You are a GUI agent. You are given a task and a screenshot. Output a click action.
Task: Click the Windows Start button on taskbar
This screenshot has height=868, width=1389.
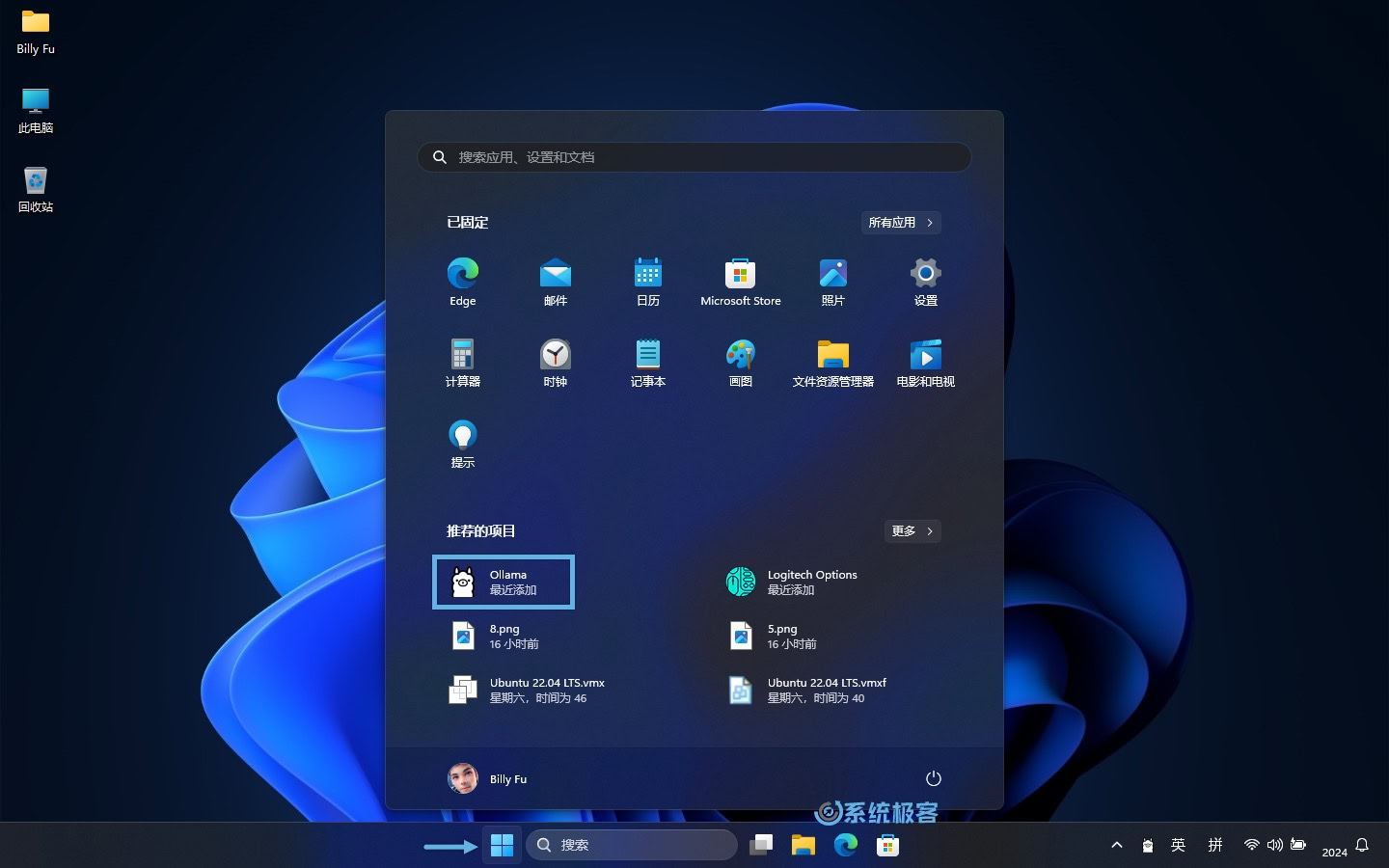click(x=502, y=845)
